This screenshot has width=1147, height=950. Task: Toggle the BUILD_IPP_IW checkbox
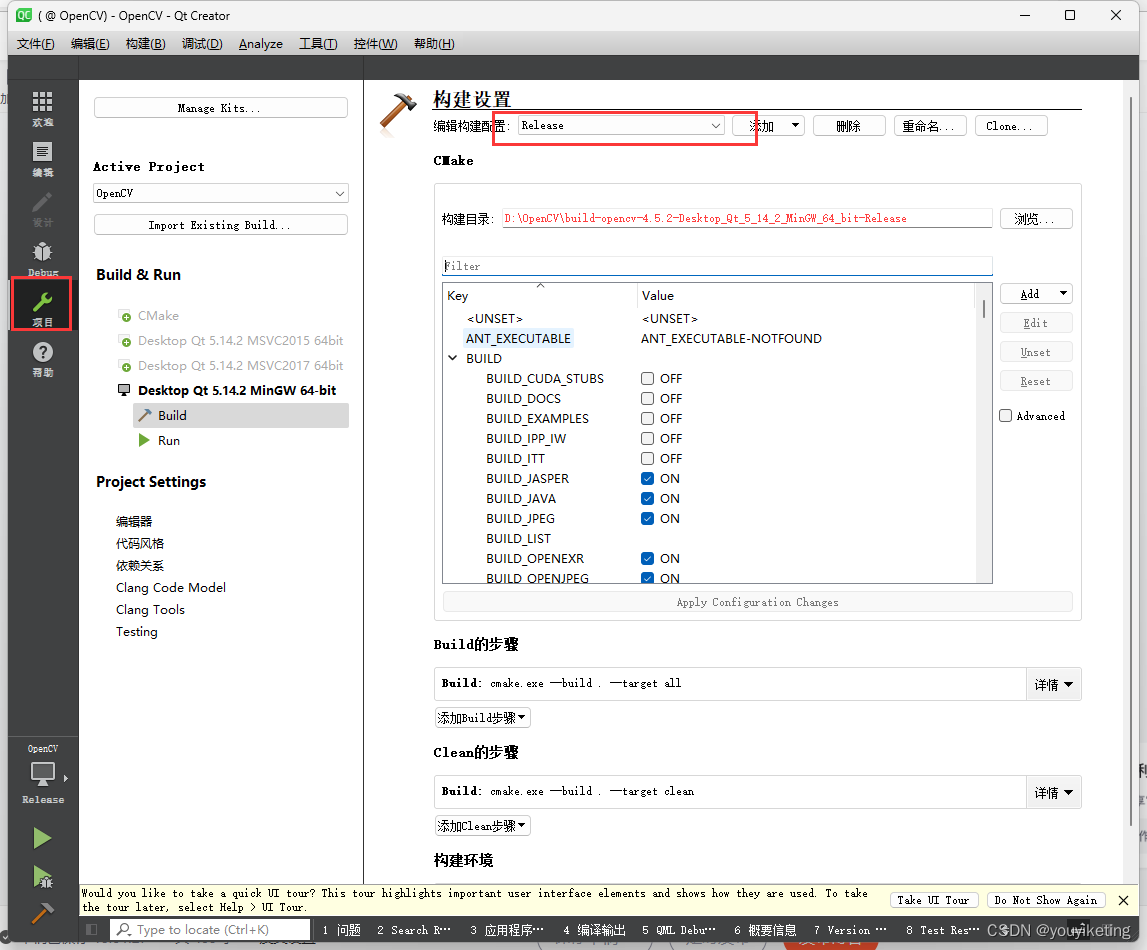[647, 439]
